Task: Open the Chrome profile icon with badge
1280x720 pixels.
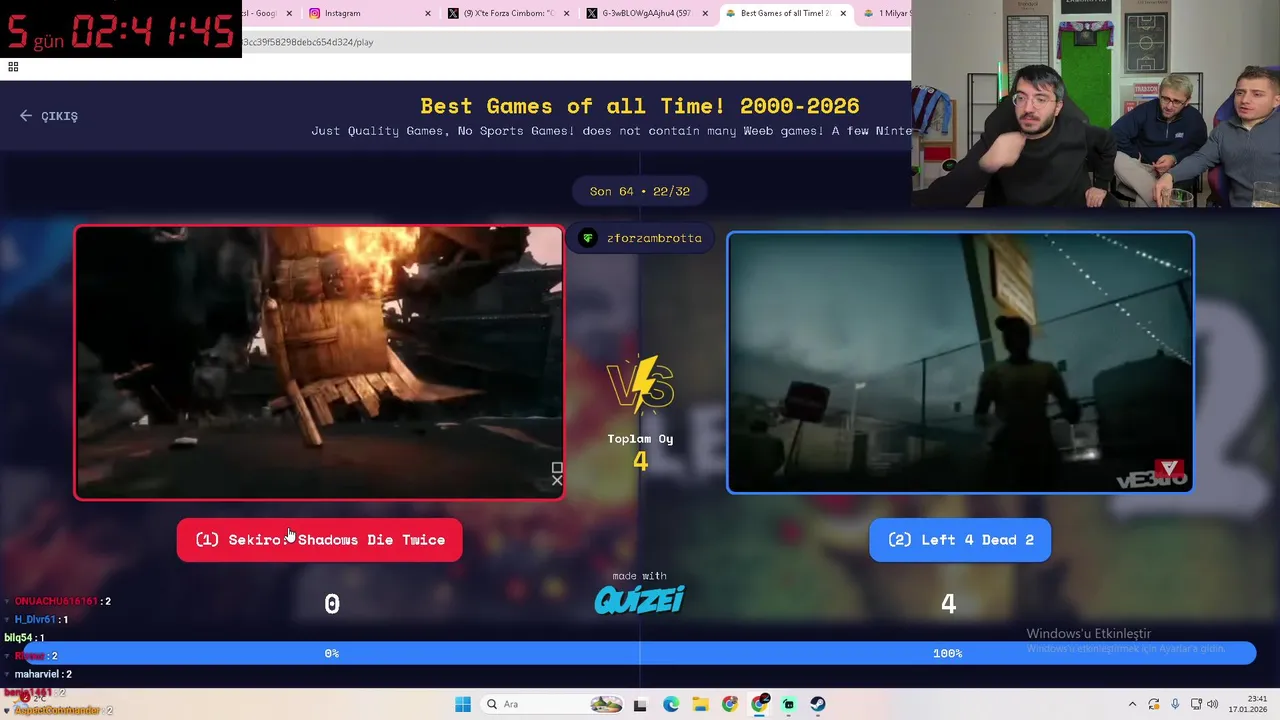Action: [760, 704]
